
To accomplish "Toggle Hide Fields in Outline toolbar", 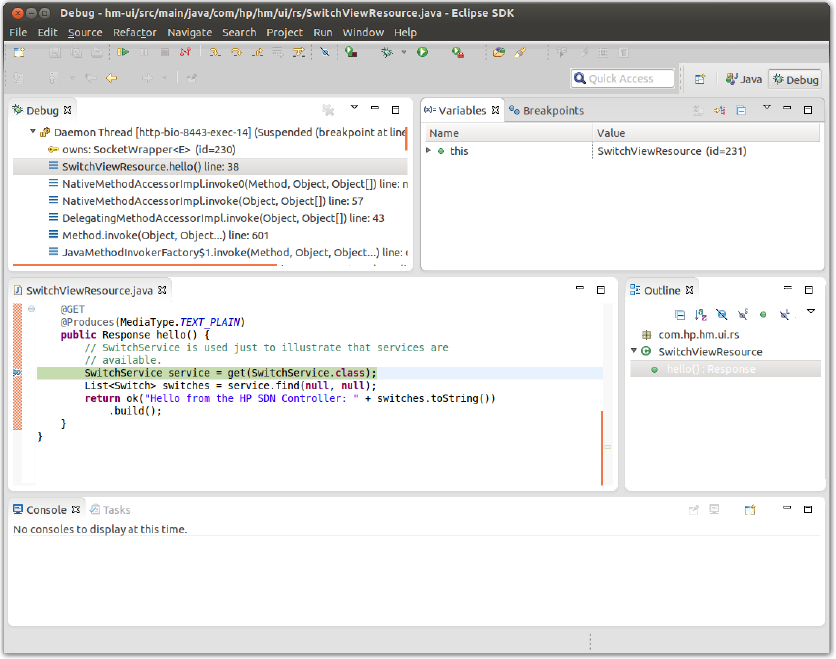I will pyautogui.click(x=720, y=314).
